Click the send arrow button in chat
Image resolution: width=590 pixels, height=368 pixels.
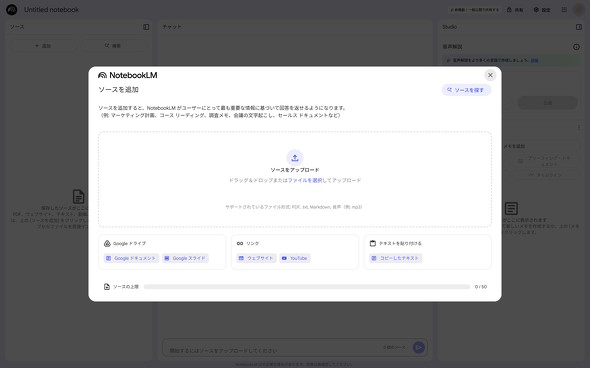[x=418, y=347]
